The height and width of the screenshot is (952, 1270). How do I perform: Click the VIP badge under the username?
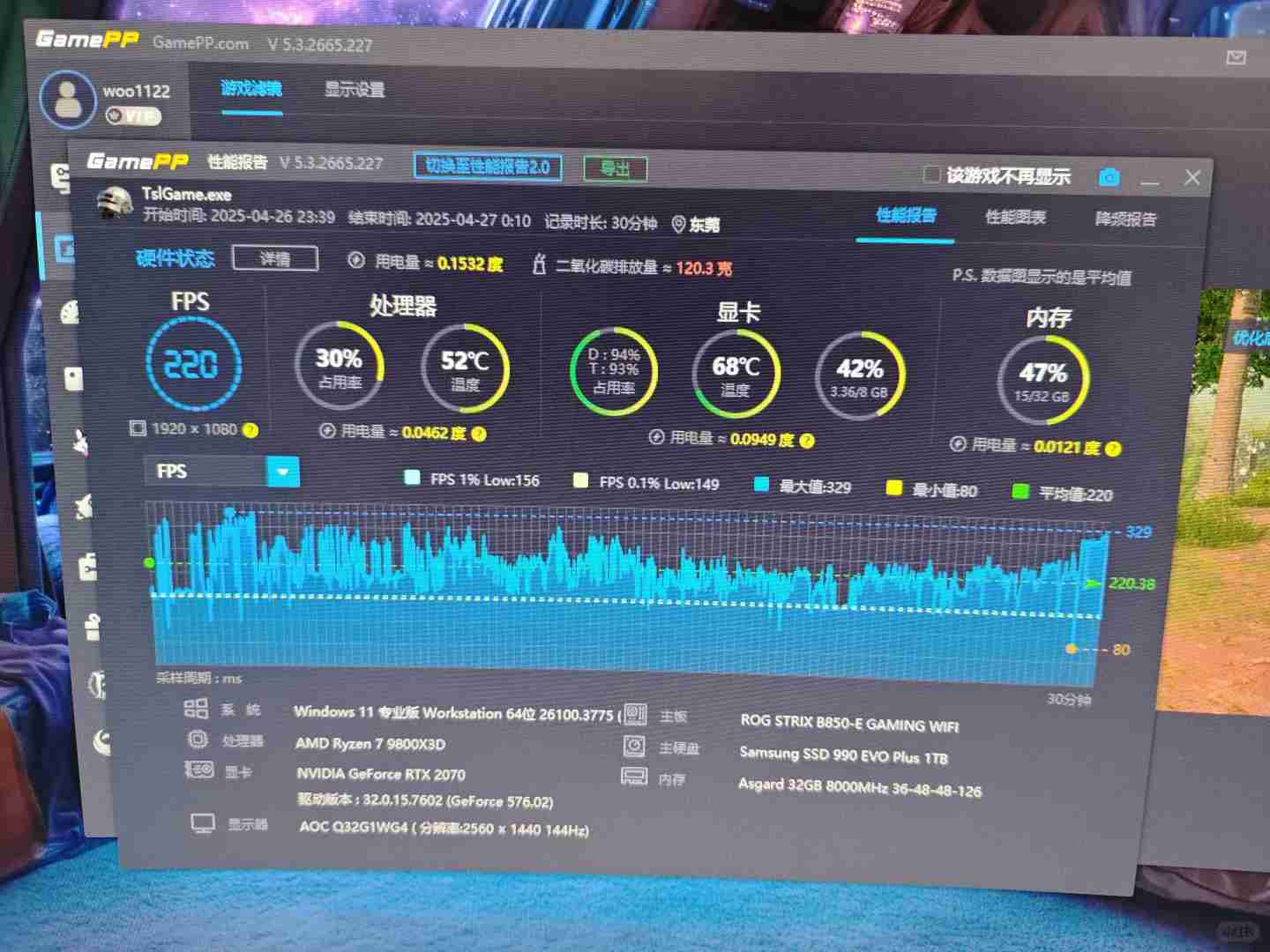(x=133, y=115)
